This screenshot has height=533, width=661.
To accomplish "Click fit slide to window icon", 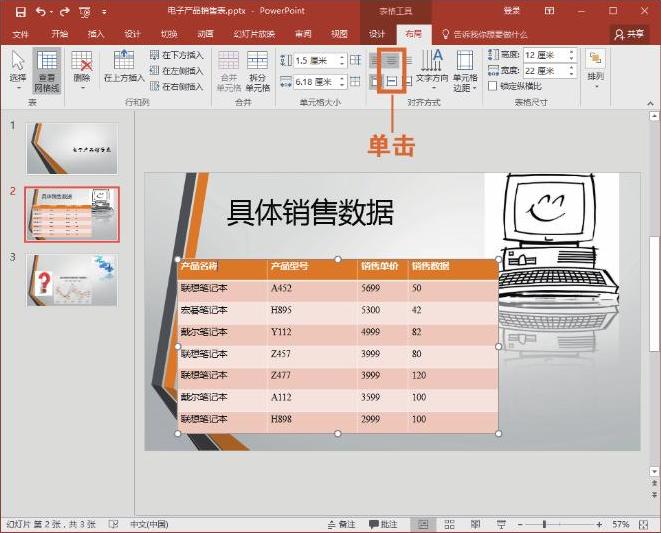I will click(x=643, y=524).
